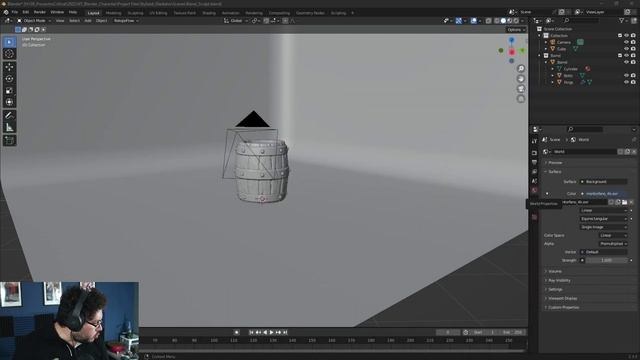640x360 pixels.
Task: Play the animation forward
Action: pyautogui.click(x=272, y=332)
